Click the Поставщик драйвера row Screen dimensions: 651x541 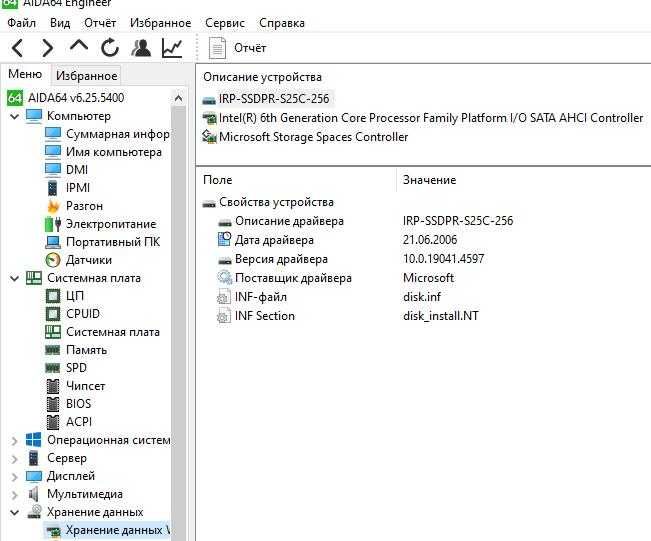click(x=293, y=278)
